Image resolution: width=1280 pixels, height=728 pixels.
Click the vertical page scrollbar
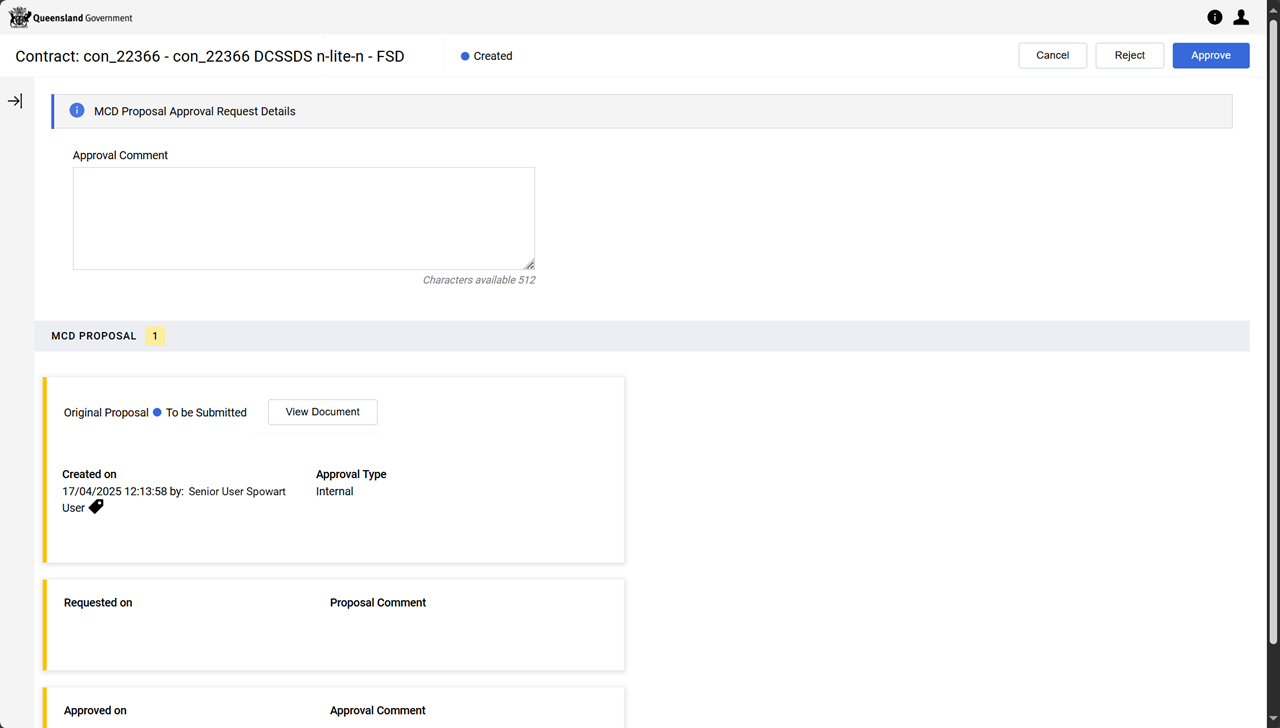[x=1273, y=330]
